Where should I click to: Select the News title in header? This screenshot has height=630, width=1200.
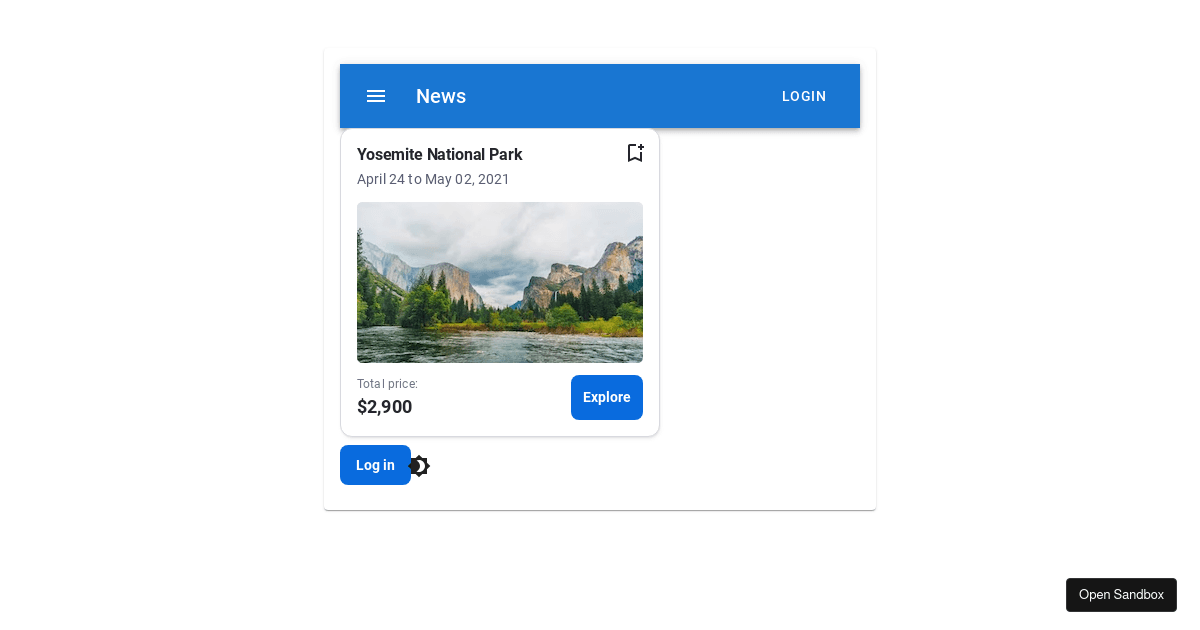click(x=441, y=96)
